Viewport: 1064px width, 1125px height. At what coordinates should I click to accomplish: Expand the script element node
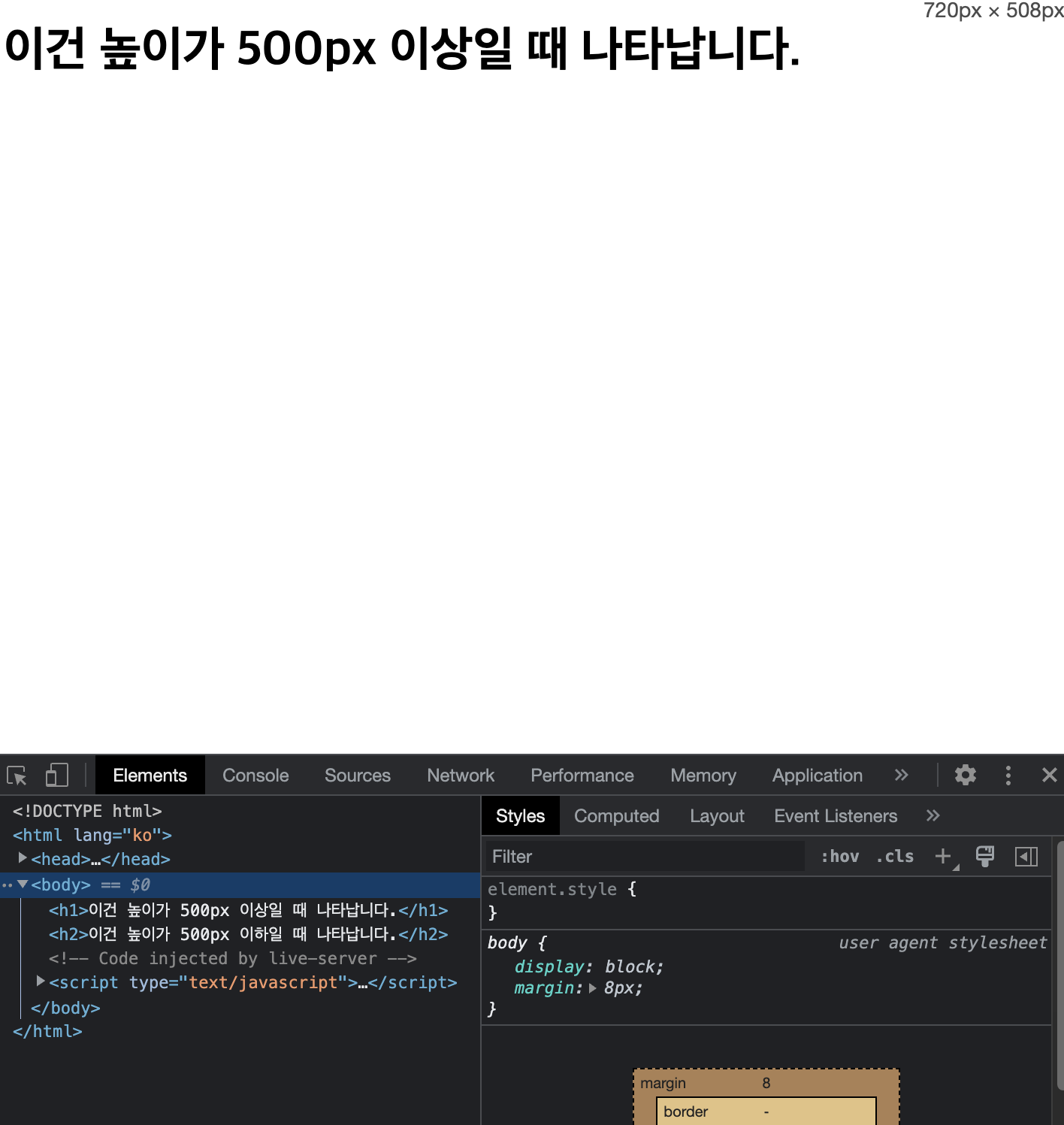coord(41,981)
